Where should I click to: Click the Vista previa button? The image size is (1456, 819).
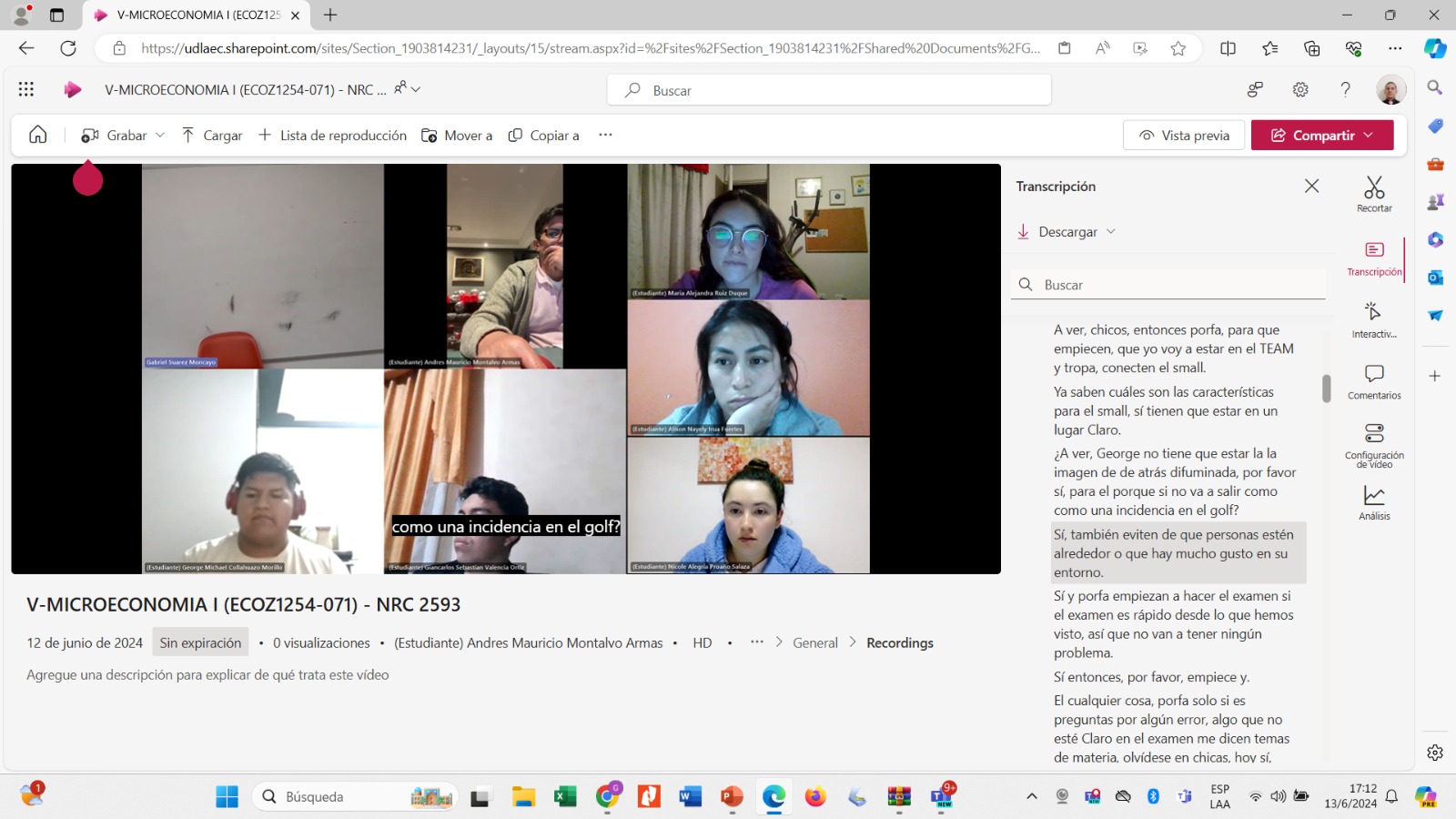click(1184, 135)
